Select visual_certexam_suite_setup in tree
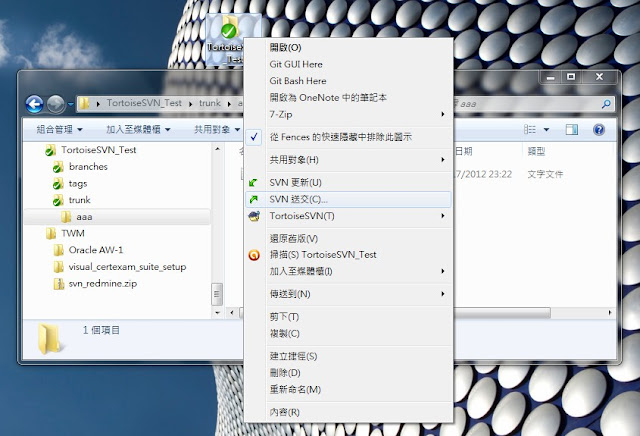Image resolution: width=640 pixels, height=436 pixels. tap(127, 267)
